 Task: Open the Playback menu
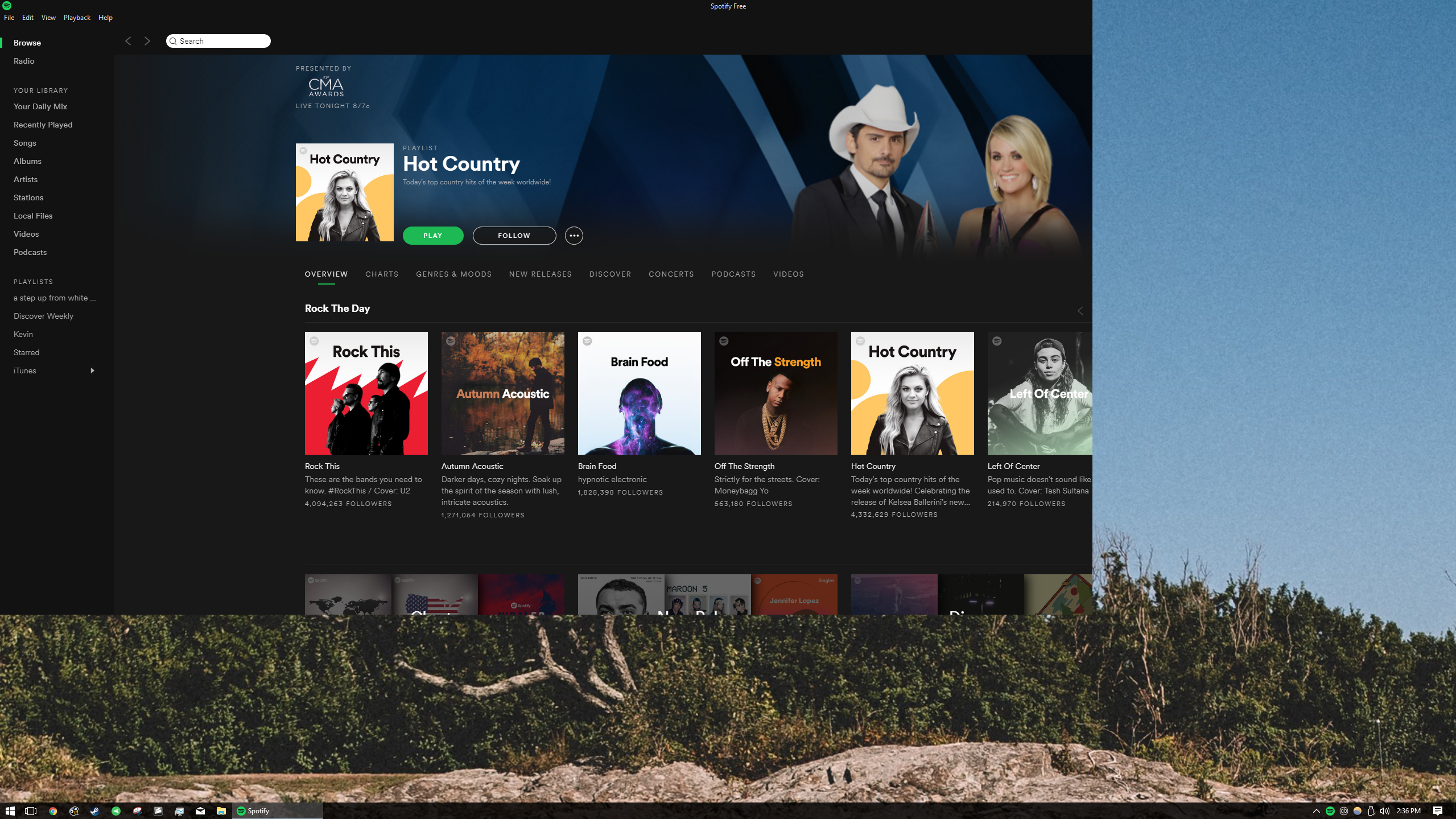coord(77,18)
